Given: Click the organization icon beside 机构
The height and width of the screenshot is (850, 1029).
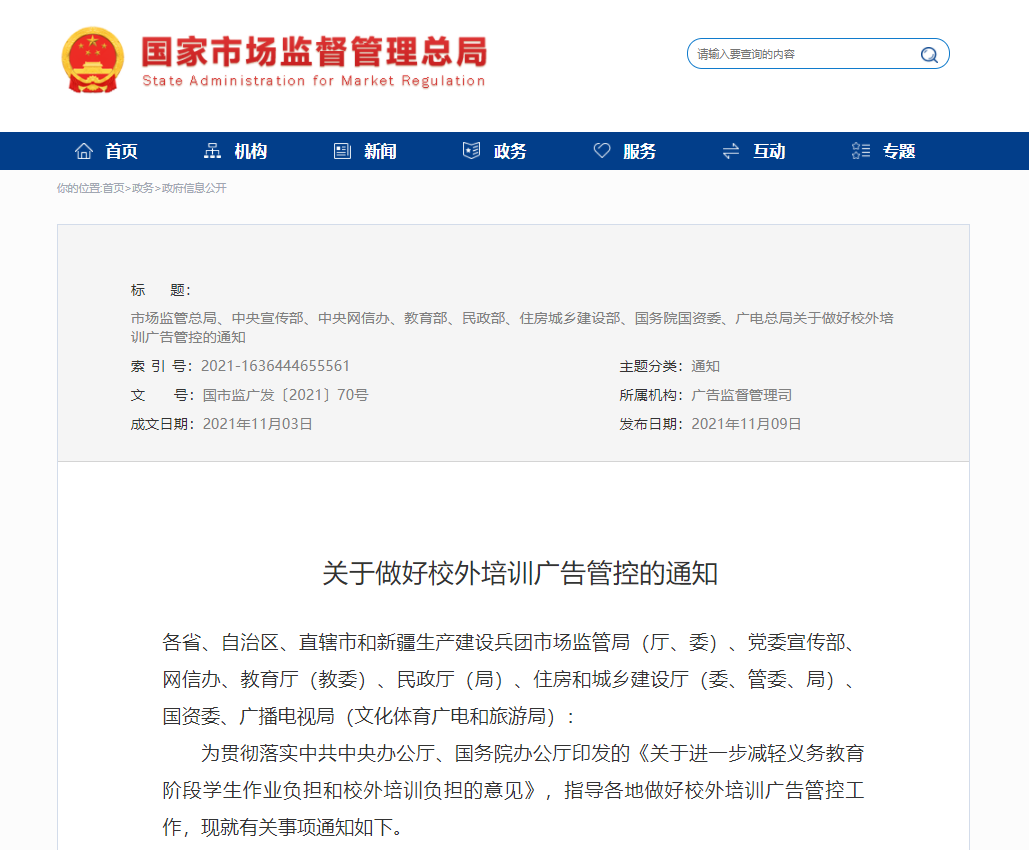Looking at the screenshot, I should [x=212, y=150].
